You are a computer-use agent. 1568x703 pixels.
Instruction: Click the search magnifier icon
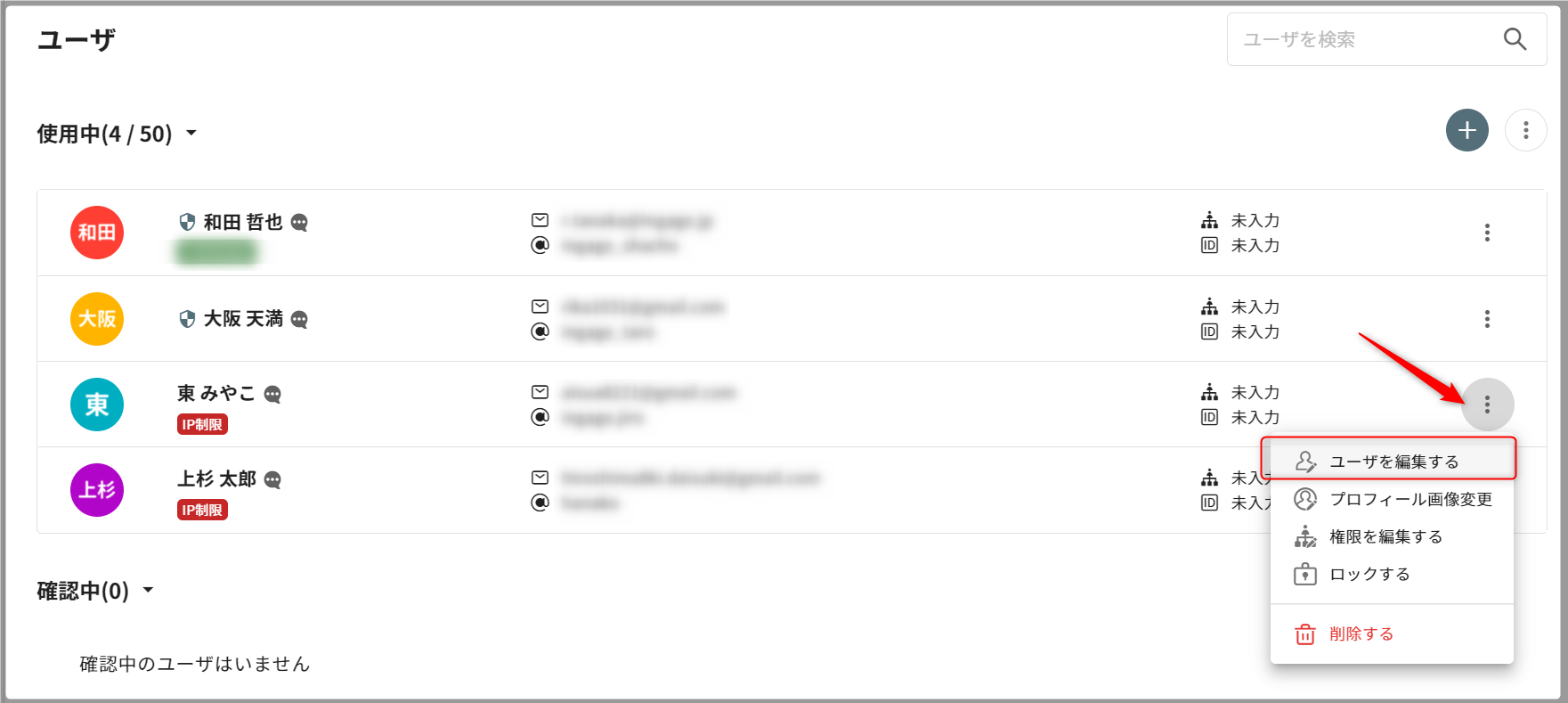pyautogui.click(x=1515, y=39)
